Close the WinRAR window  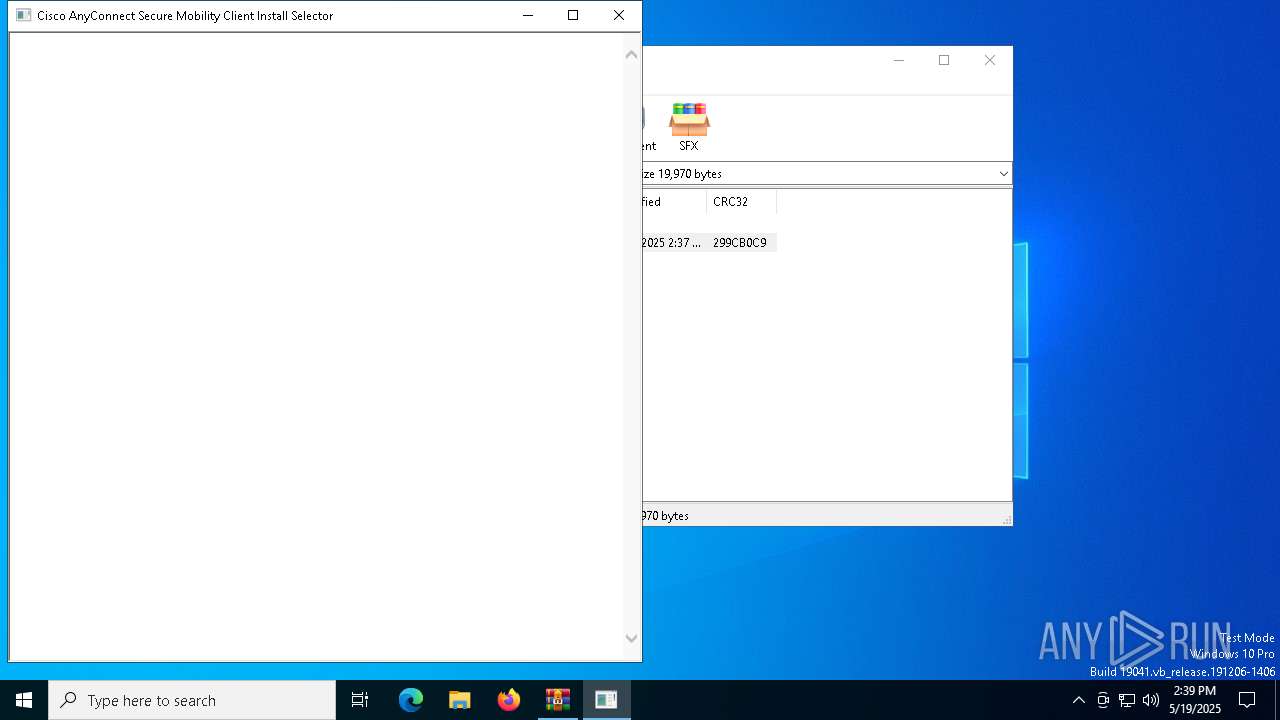pos(990,60)
